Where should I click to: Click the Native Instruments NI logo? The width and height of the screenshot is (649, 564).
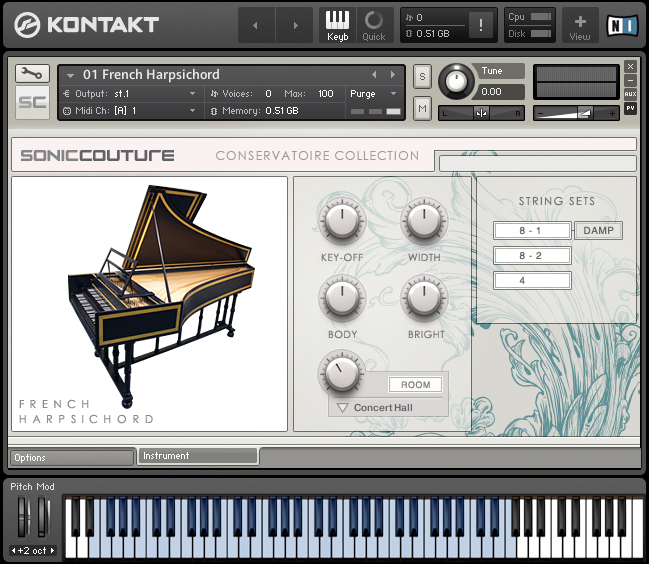622,26
